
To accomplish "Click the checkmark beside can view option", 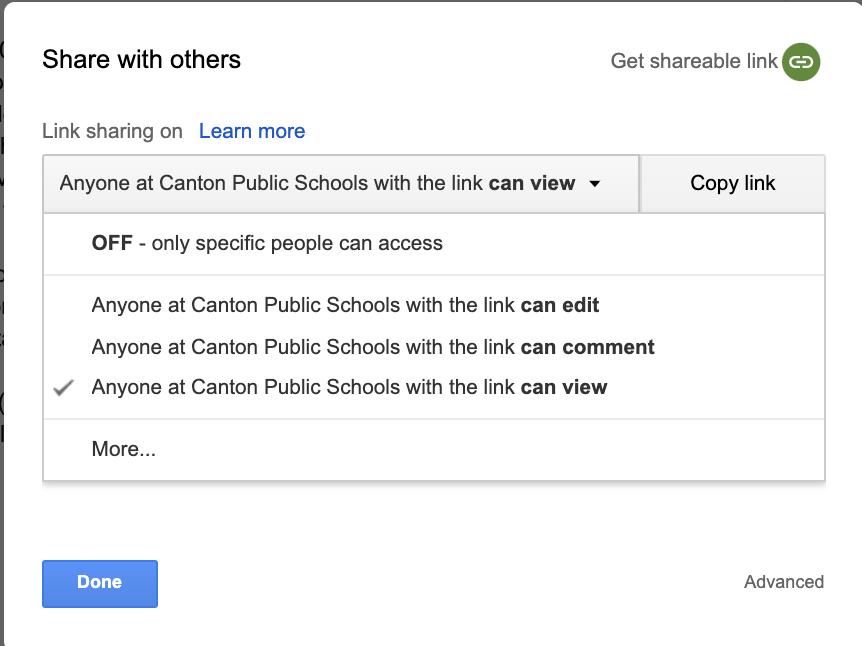I will pyautogui.click(x=65, y=388).
